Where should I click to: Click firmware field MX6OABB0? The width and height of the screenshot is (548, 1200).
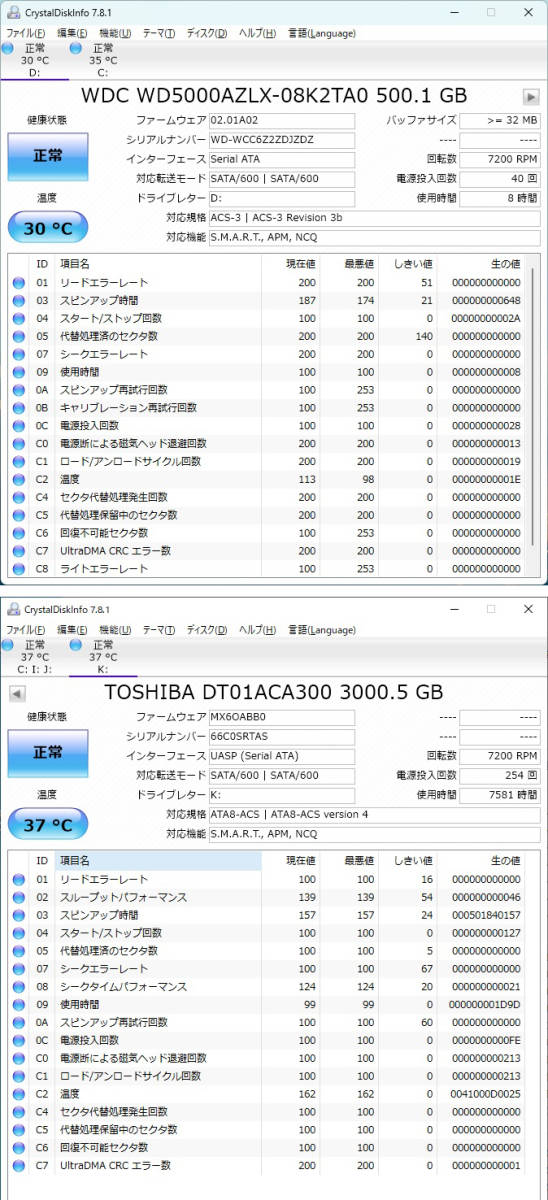282,717
